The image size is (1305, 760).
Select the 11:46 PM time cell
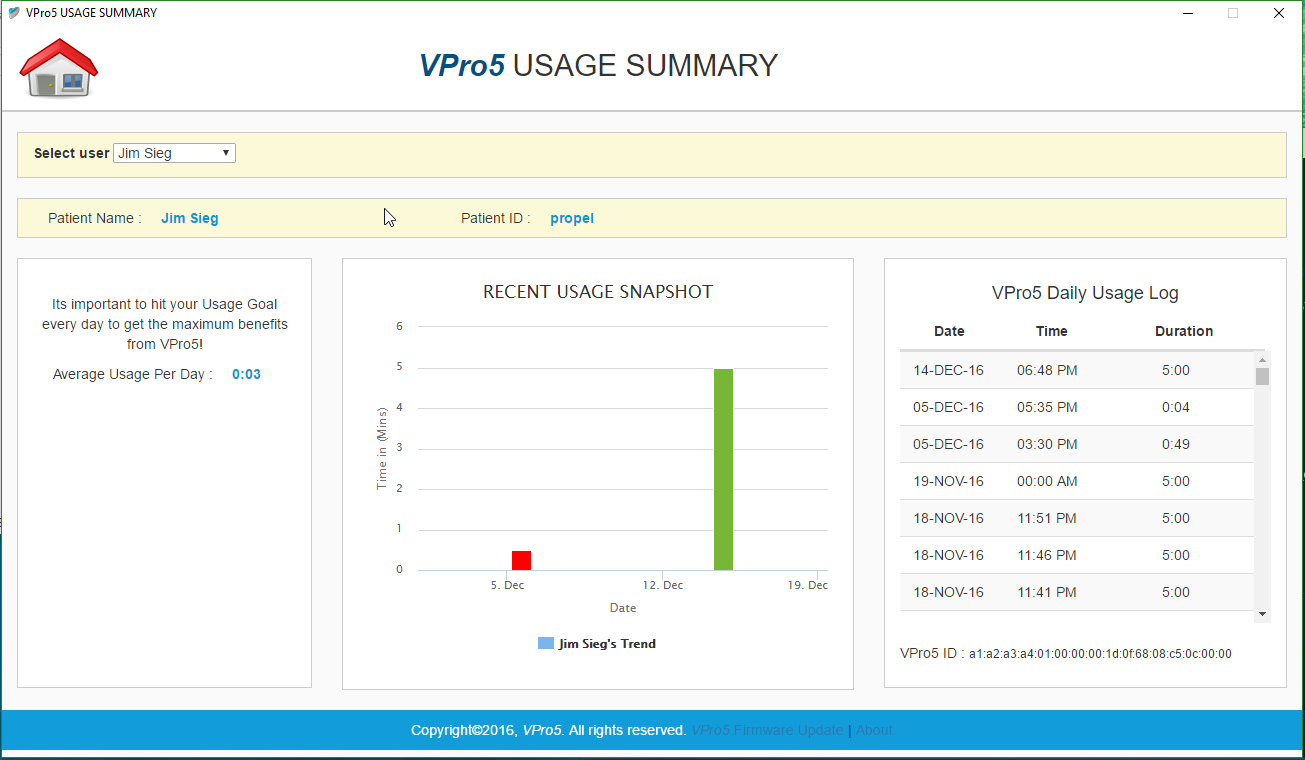[1047, 555]
